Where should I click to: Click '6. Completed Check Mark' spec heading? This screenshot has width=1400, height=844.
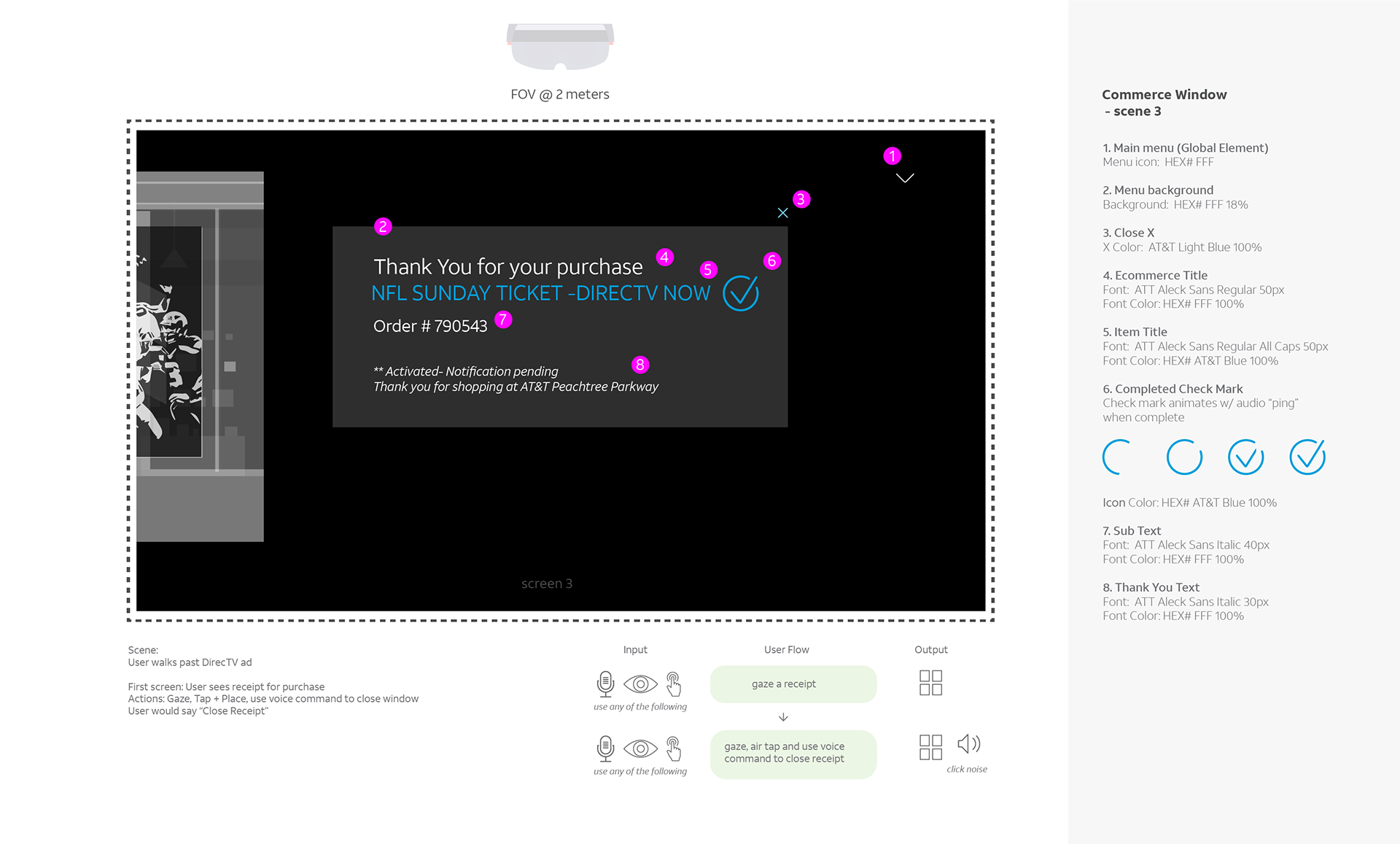[x=1172, y=389]
